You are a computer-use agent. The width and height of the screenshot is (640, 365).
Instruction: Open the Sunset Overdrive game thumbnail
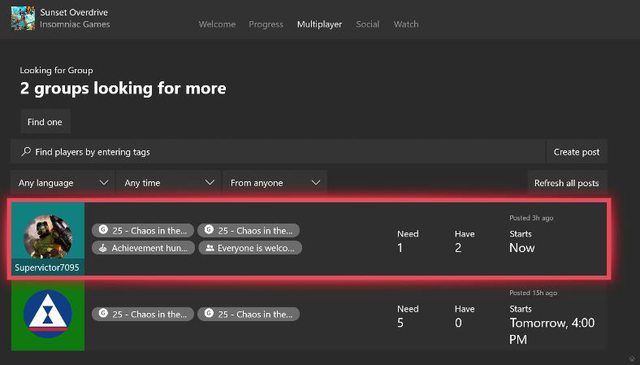point(23,18)
